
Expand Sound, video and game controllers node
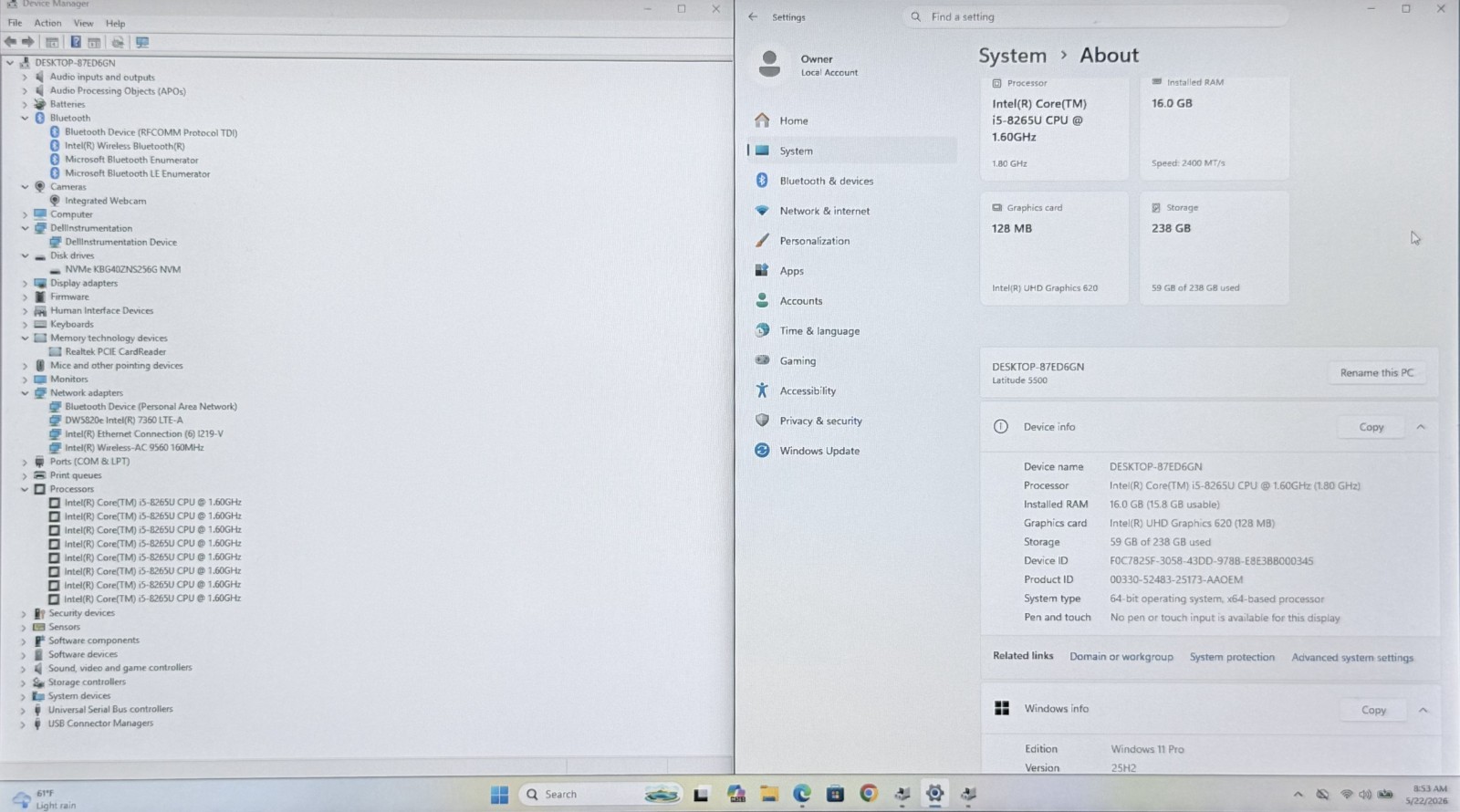[x=23, y=669]
